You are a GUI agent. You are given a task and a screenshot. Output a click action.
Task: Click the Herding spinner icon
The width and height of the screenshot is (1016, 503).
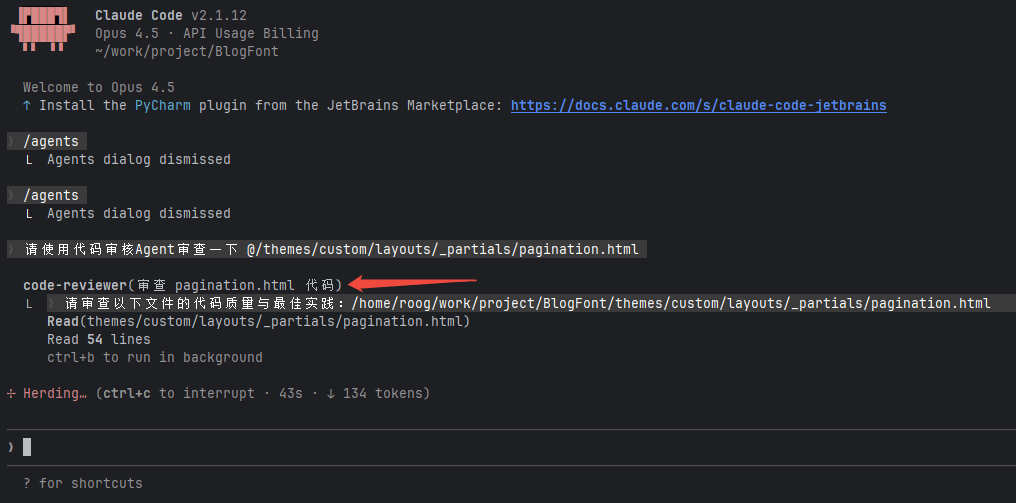11,394
